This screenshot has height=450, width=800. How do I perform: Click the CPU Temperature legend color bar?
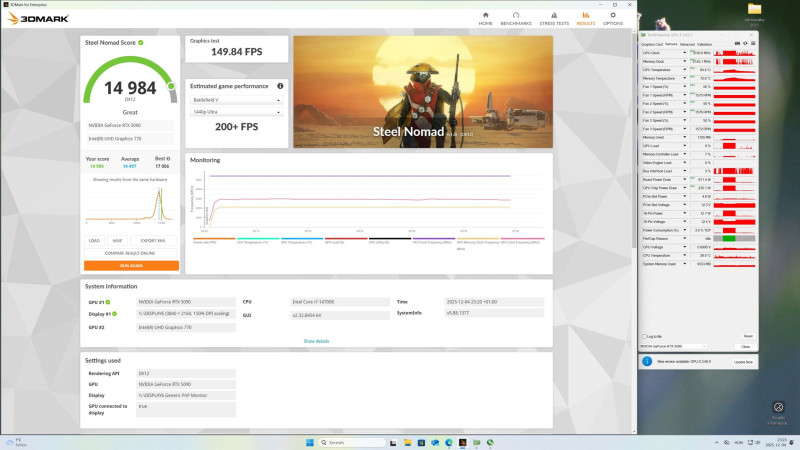click(258, 238)
